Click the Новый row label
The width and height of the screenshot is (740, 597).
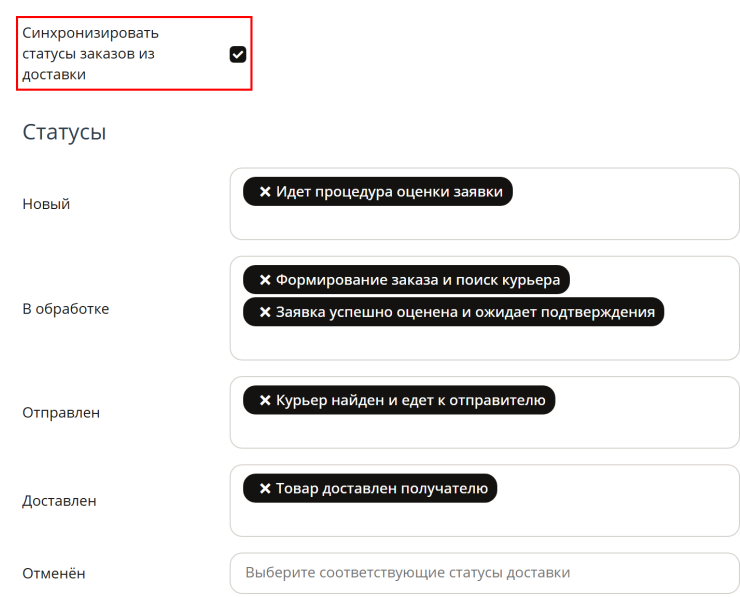point(46,204)
